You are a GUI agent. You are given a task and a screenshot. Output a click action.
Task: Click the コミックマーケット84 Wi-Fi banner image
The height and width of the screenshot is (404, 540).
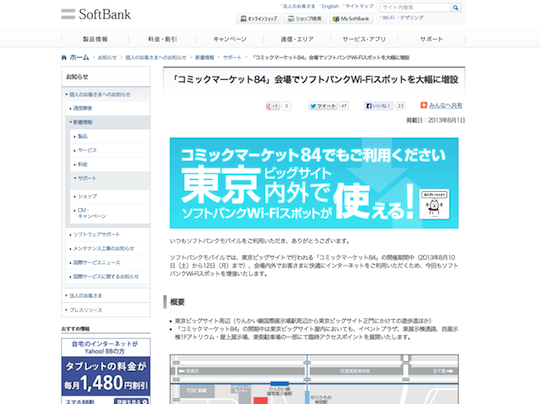pos(314,183)
